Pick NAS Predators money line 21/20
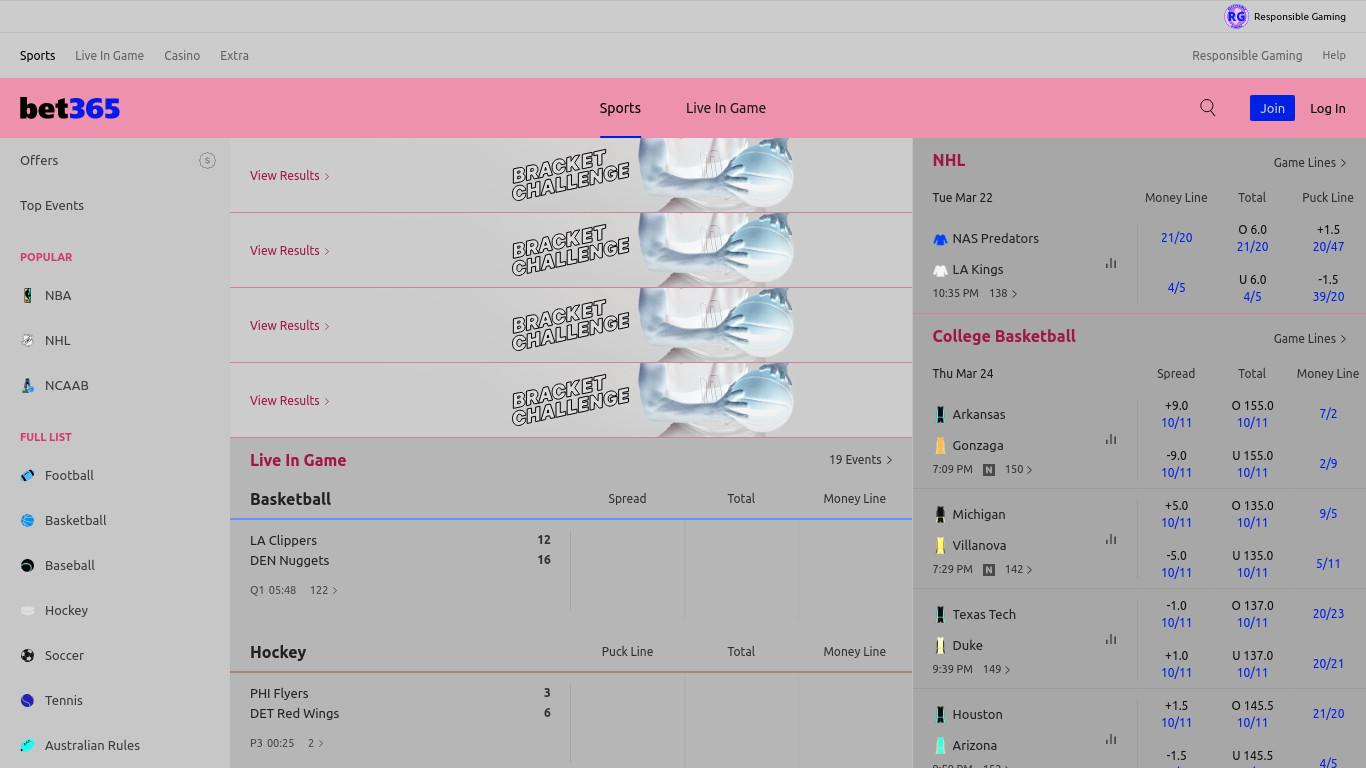Screen dimensions: 1366x768 (x=1176, y=238)
